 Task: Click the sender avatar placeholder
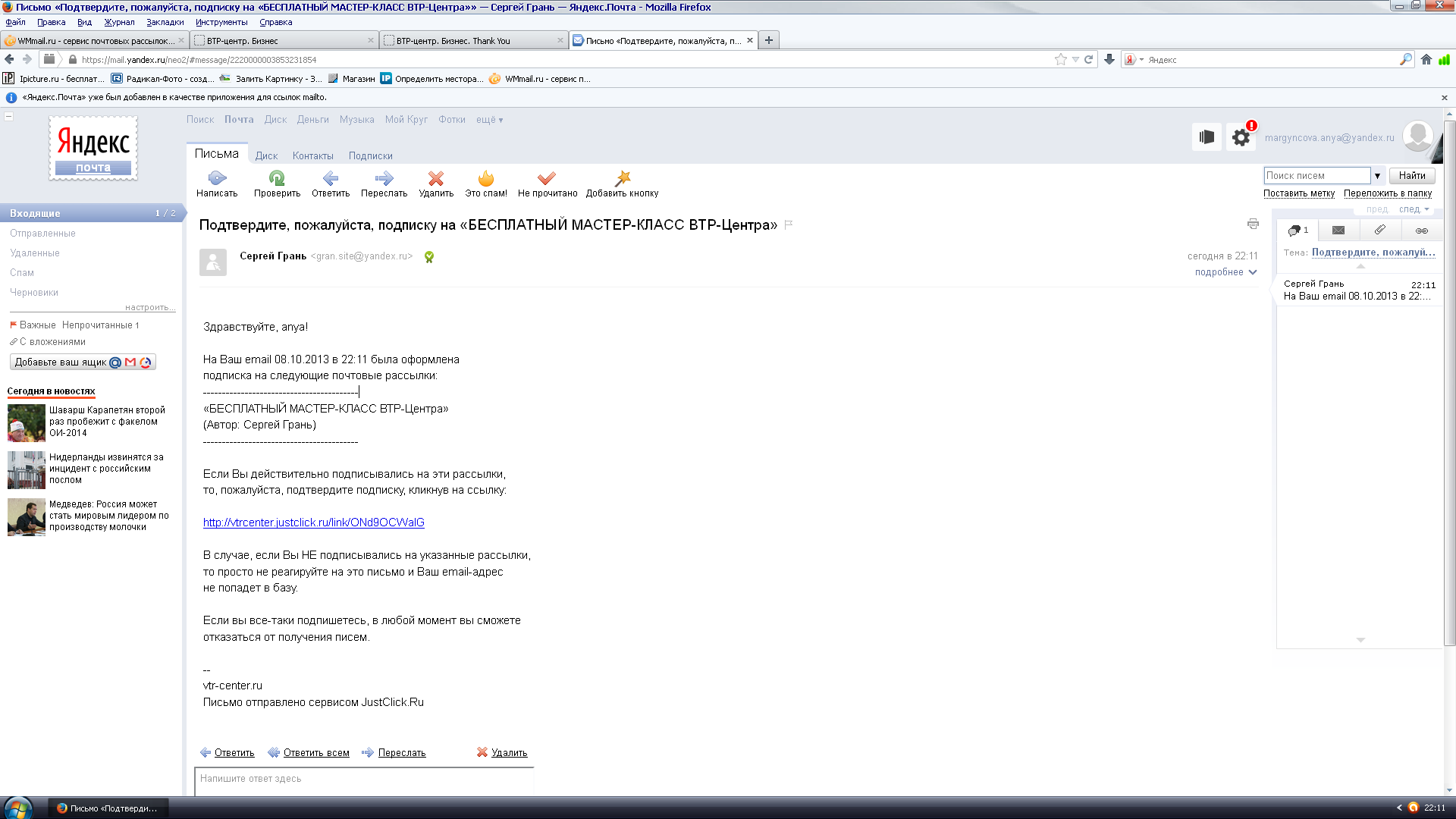tap(213, 262)
